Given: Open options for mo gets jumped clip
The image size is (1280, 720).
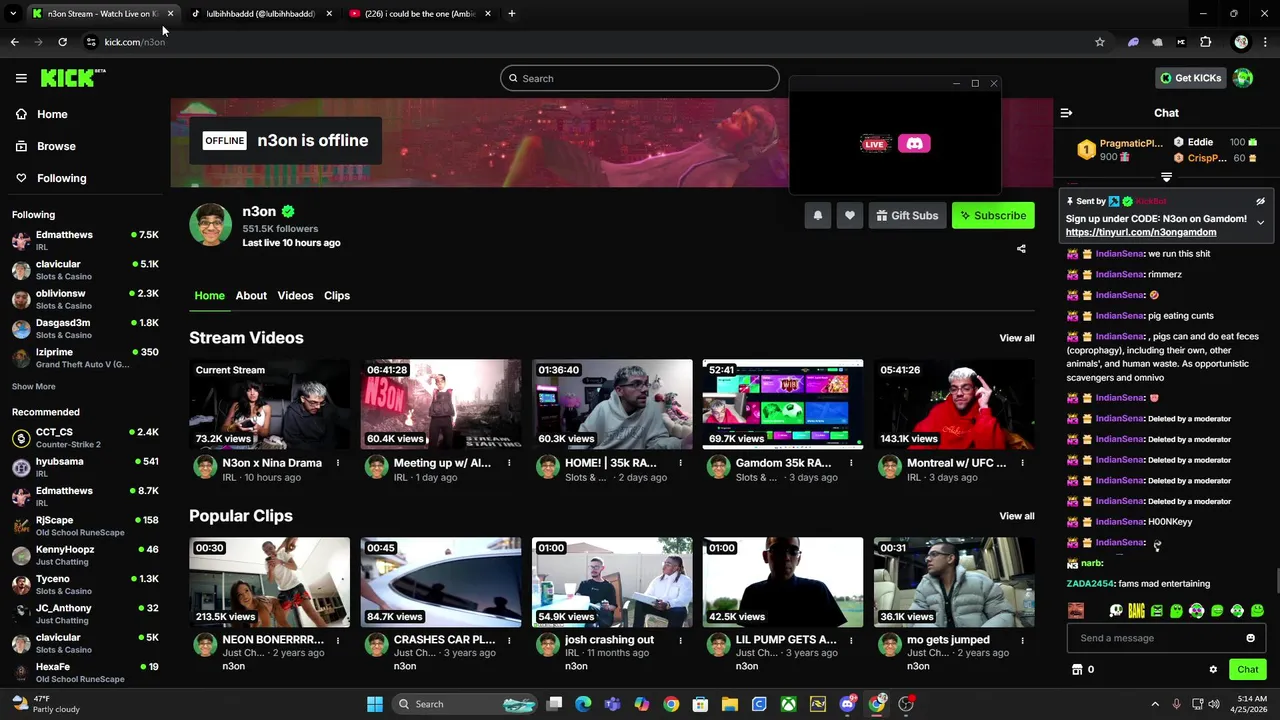Looking at the screenshot, I should [x=1021, y=640].
